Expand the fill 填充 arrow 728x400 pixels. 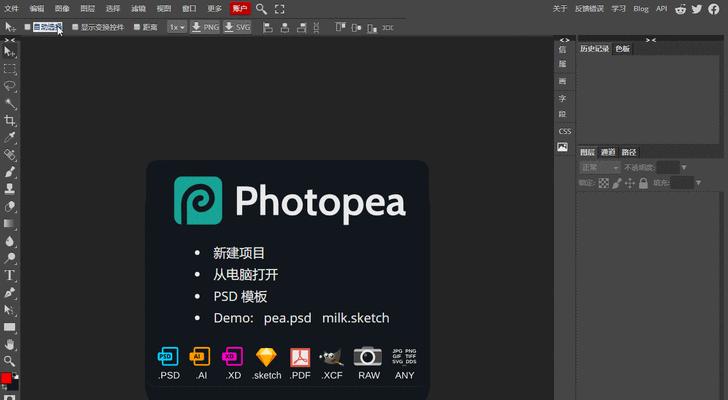coord(698,183)
